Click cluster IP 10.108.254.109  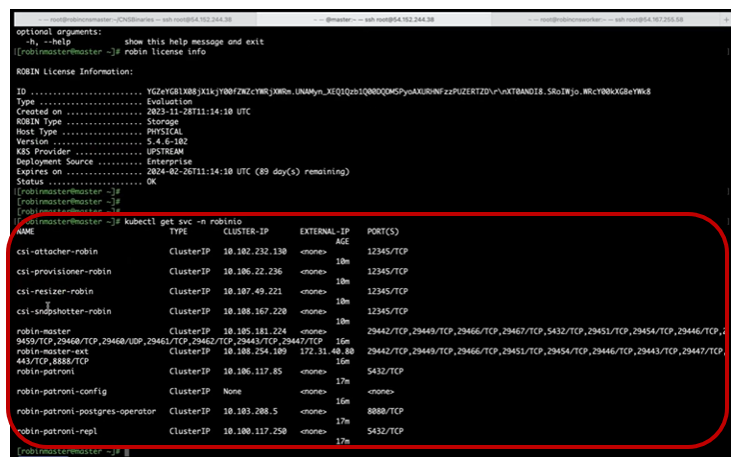pos(255,351)
